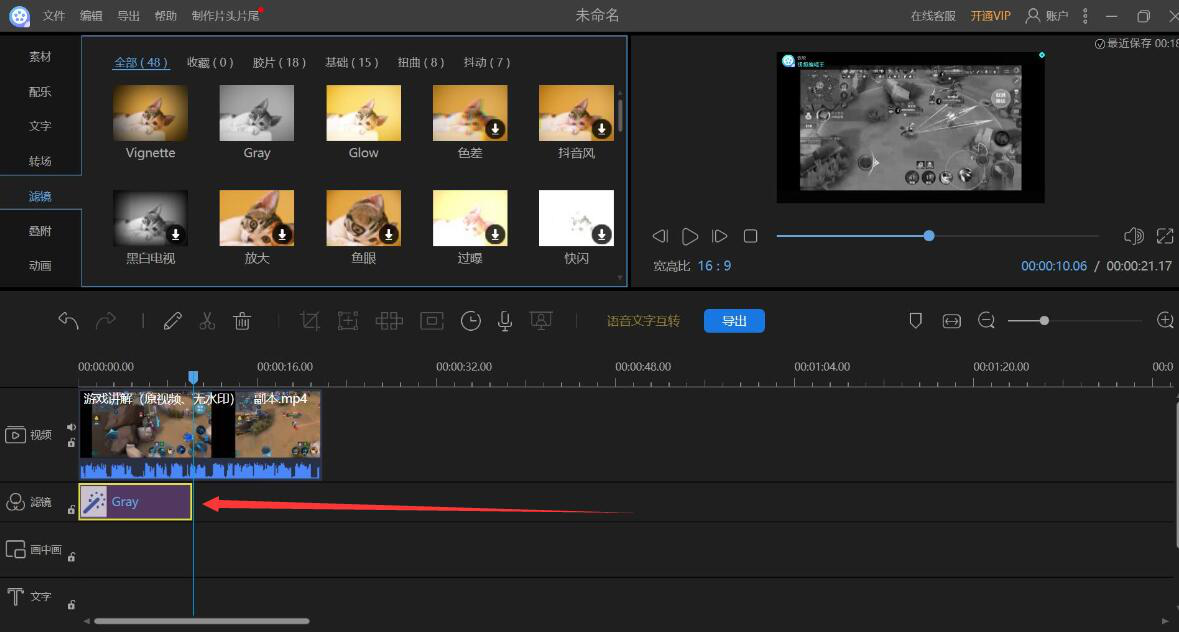1179x632 pixels.
Task: Switch to the 胶片 ( 18 ) filter tab
Action: 279,62
